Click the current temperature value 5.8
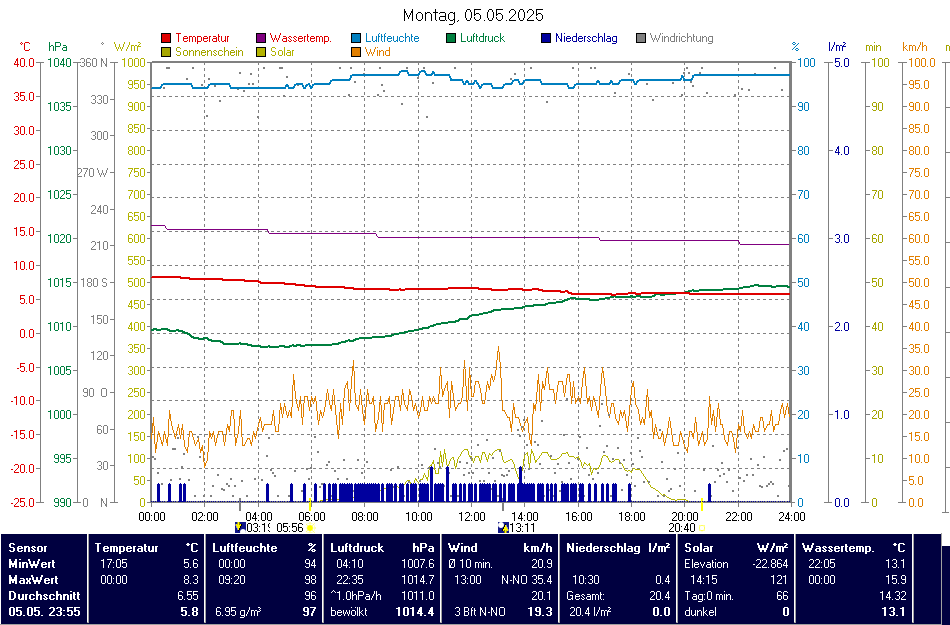Viewport: 950px width, 625px height. point(189,612)
